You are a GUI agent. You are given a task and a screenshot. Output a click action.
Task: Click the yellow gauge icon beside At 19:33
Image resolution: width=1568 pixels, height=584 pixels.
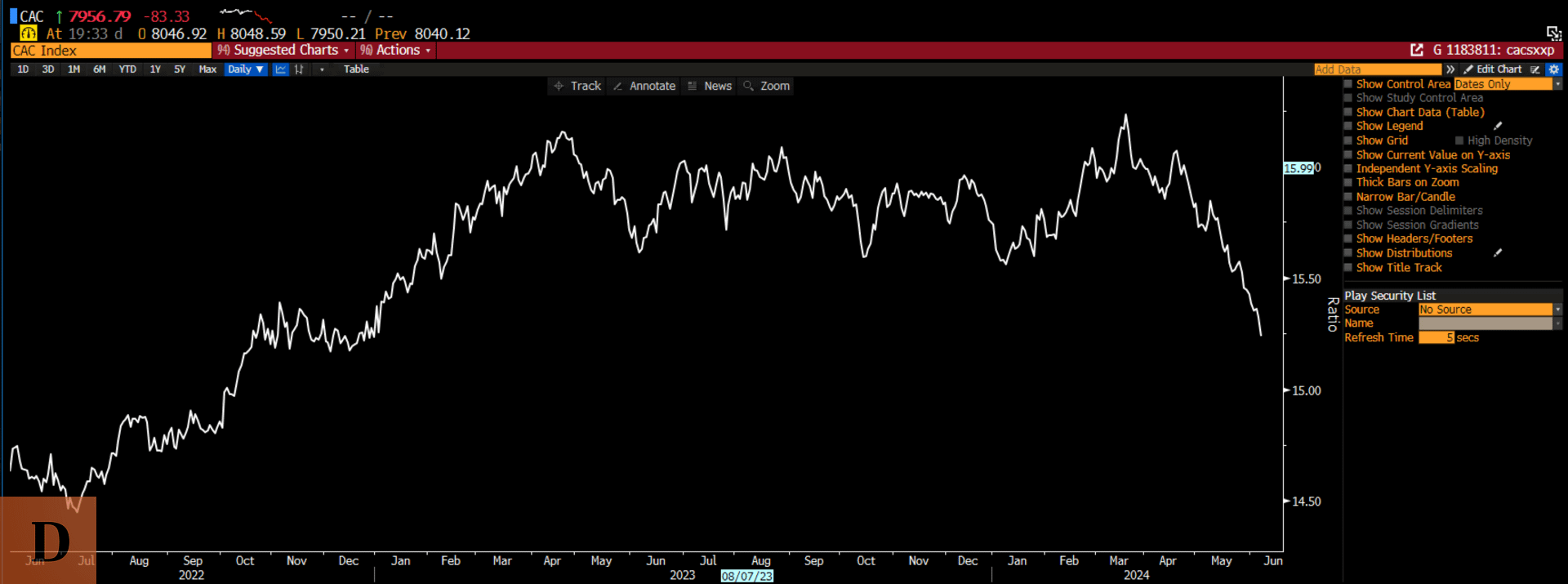coord(29,33)
